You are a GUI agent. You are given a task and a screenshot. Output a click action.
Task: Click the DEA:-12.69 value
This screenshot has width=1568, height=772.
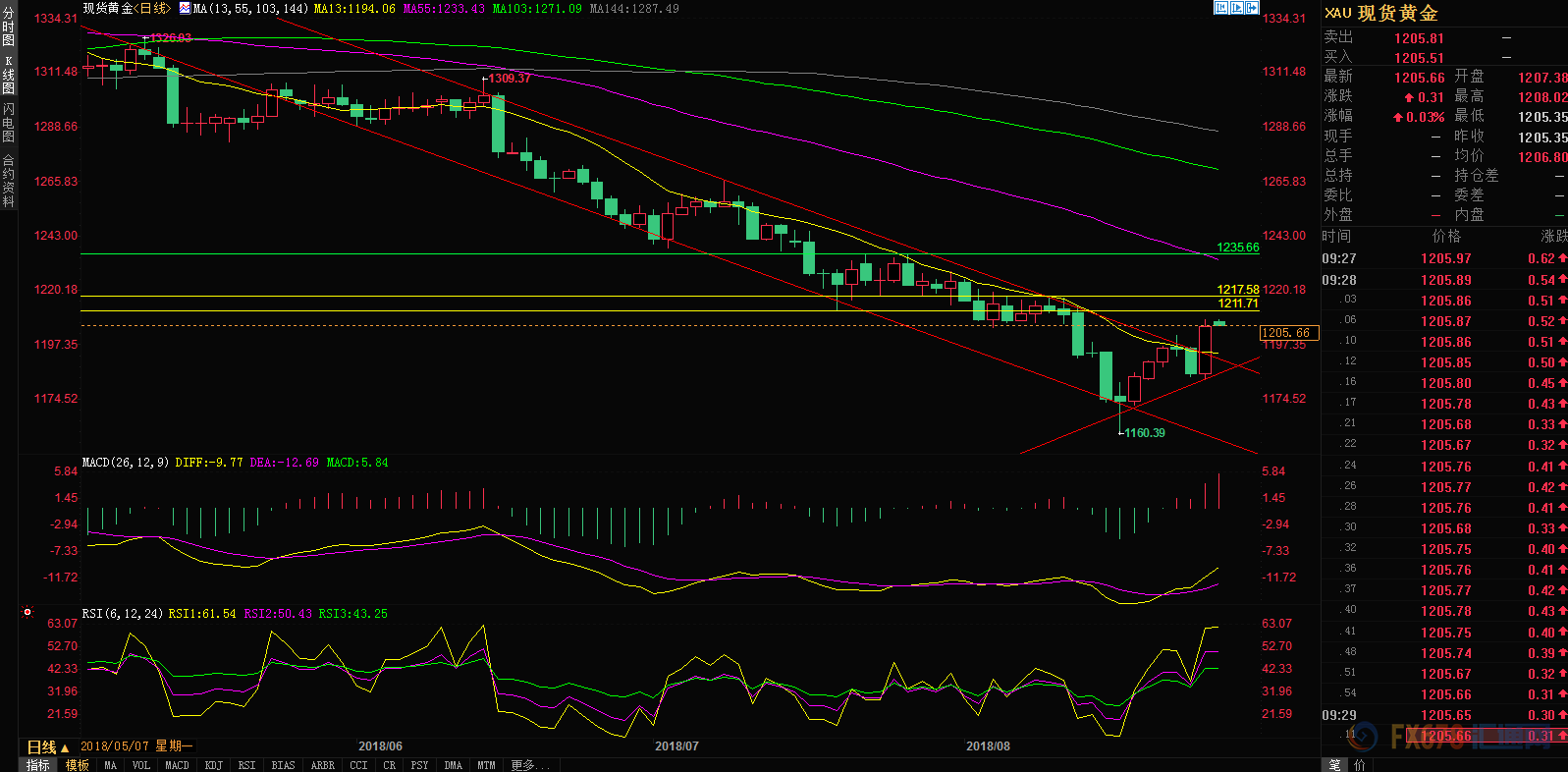pos(285,462)
